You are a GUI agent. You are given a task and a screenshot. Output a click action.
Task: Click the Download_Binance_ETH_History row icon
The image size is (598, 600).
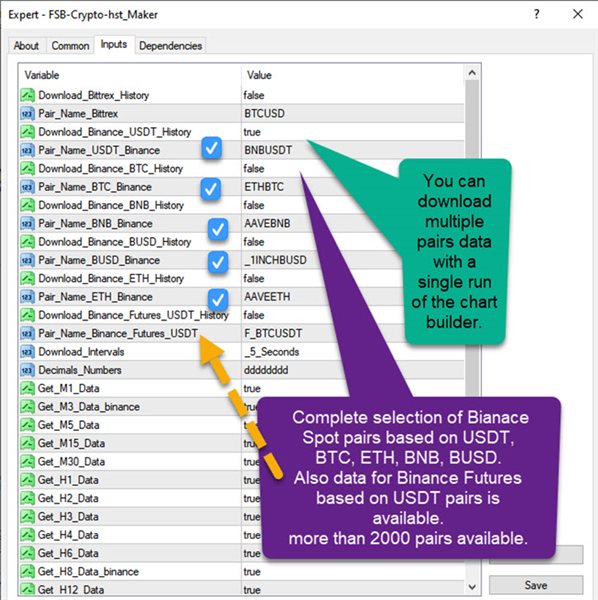click(x=28, y=278)
